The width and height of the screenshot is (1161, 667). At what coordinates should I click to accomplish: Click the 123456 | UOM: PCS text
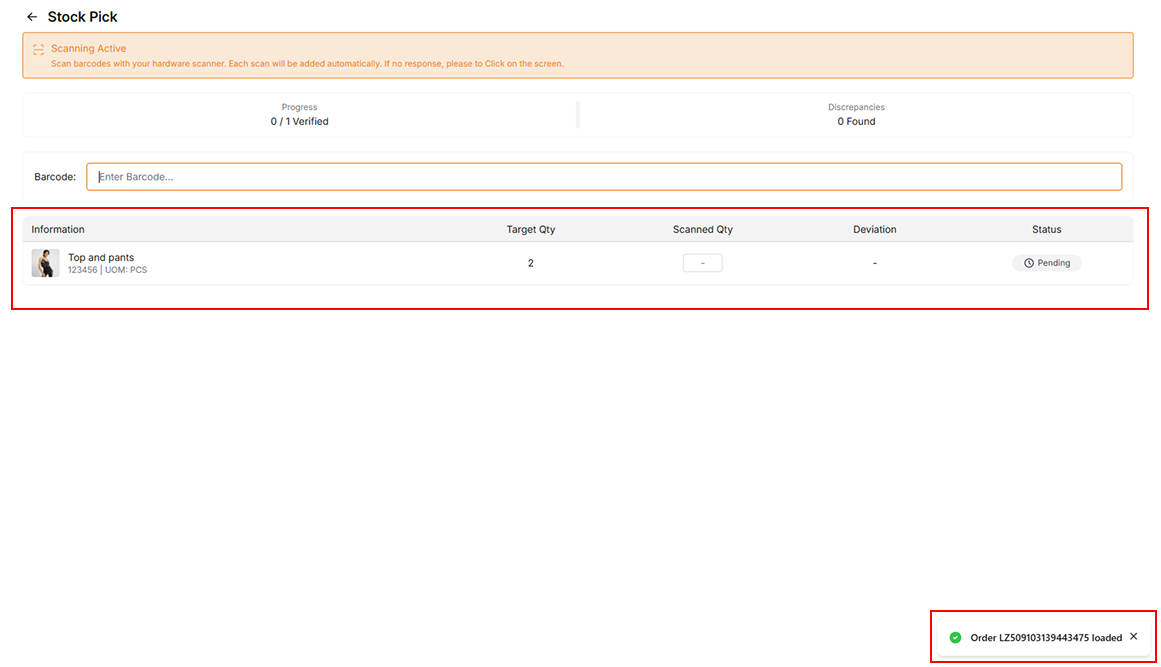coord(107,270)
